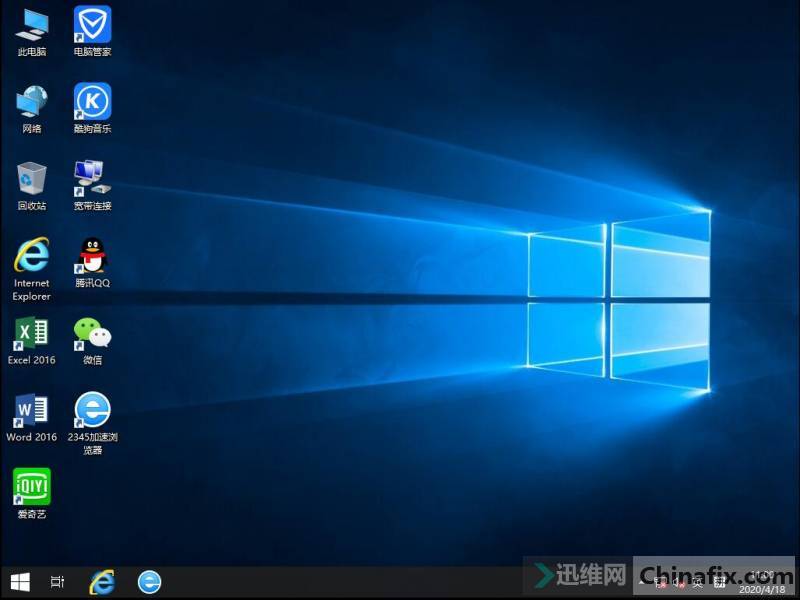
Task: Select the 宽带连接 broadband shortcut
Action: point(92,186)
